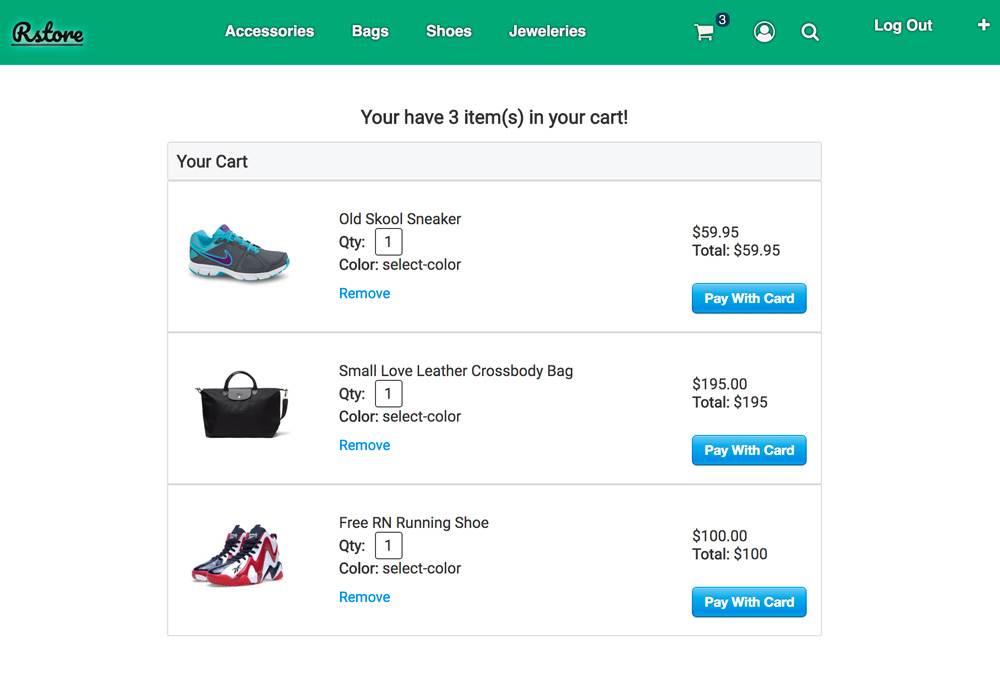Click the search magnifier icon
This screenshot has height=690, width=1000.
point(810,32)
